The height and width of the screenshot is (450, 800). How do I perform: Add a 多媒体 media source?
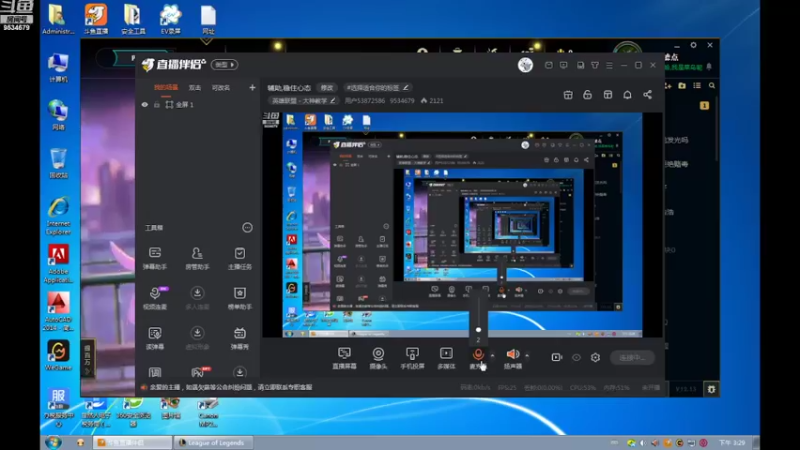click(446, 358)
